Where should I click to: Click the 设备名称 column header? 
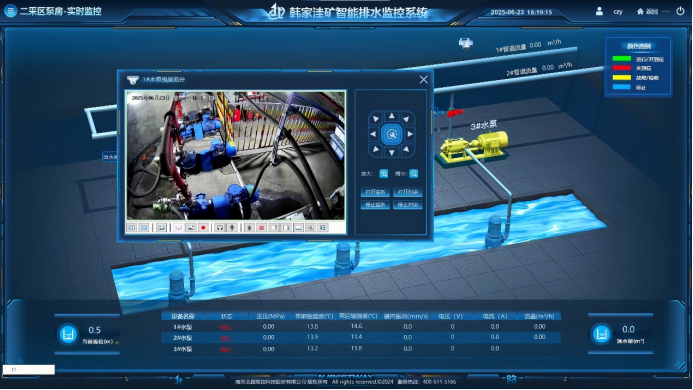point(183,316)
